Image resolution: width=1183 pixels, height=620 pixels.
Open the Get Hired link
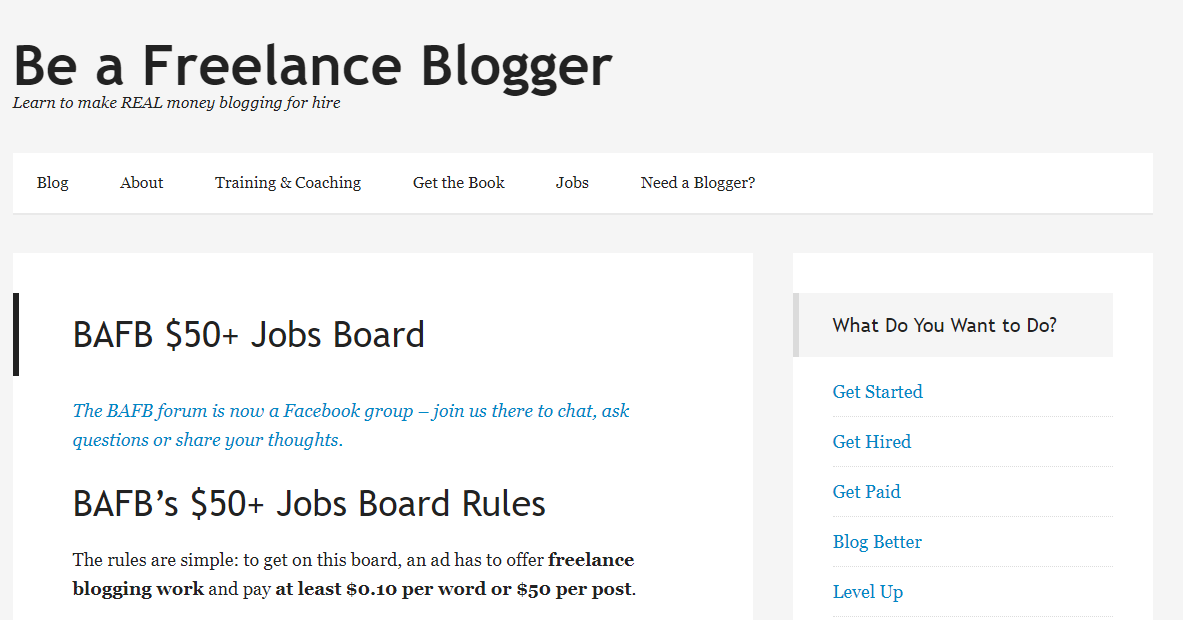871,441
